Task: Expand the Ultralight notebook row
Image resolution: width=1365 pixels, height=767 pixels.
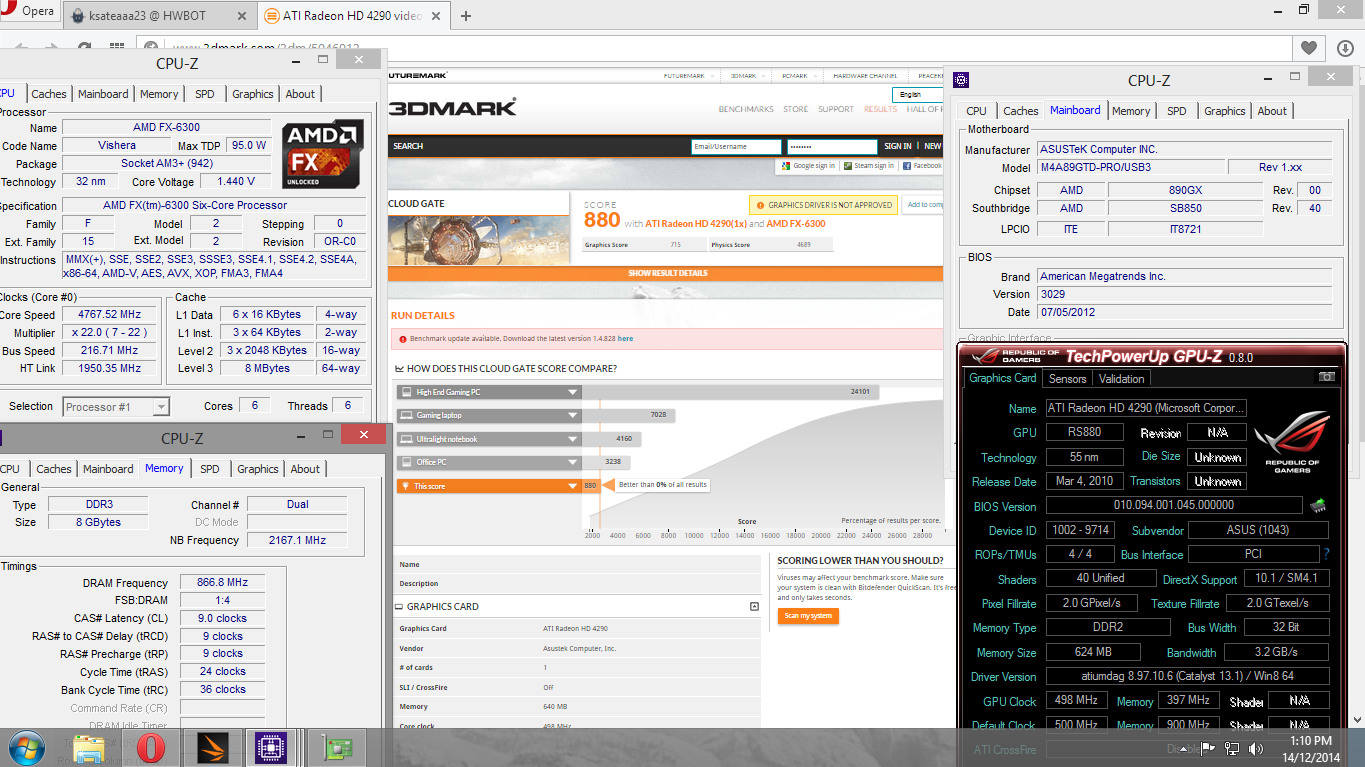Action: tap(573, 439)
